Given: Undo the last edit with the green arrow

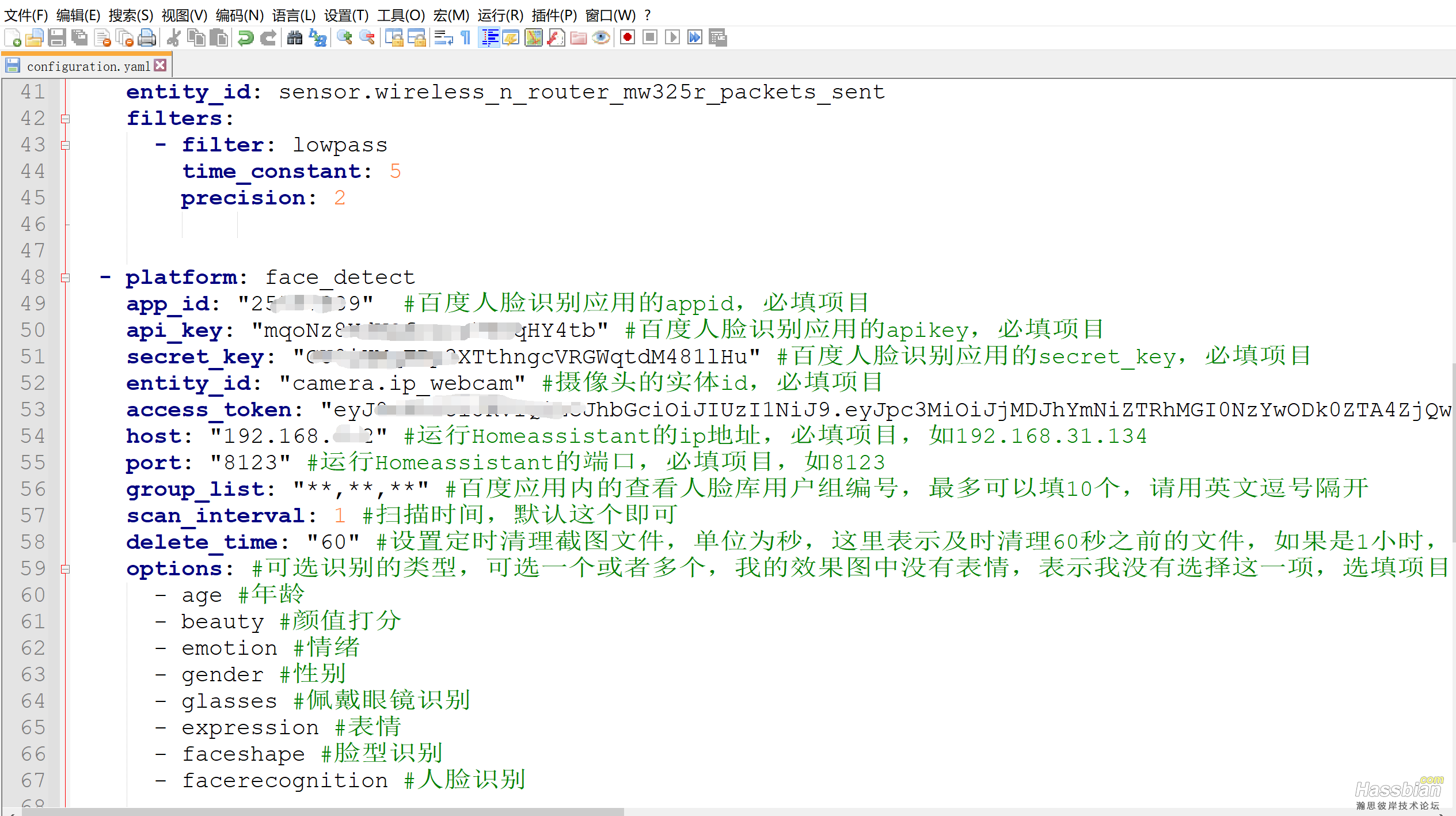Looking at the screenshot, I should [x=246, y=38].
